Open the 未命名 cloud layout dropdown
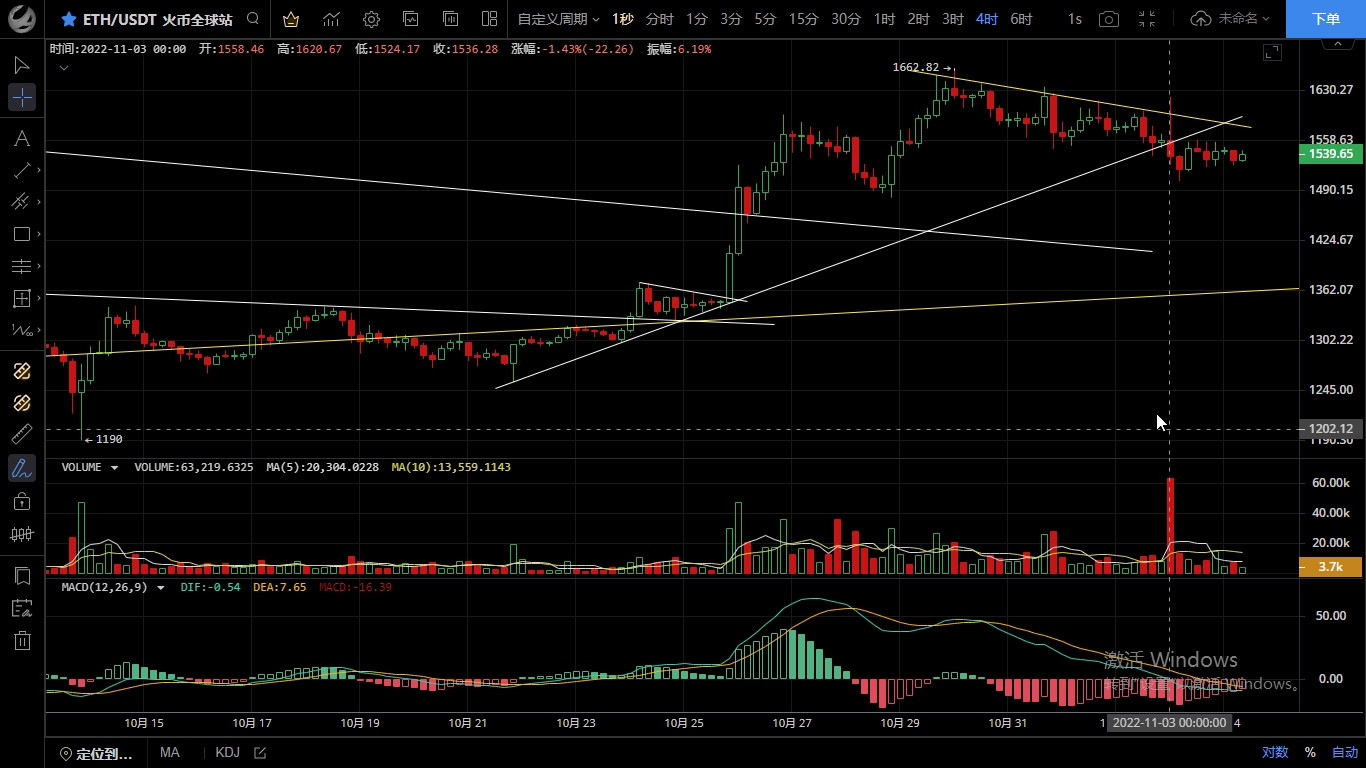The width and height of the screenshot is (1366, 768). (x=1231, y=19)
